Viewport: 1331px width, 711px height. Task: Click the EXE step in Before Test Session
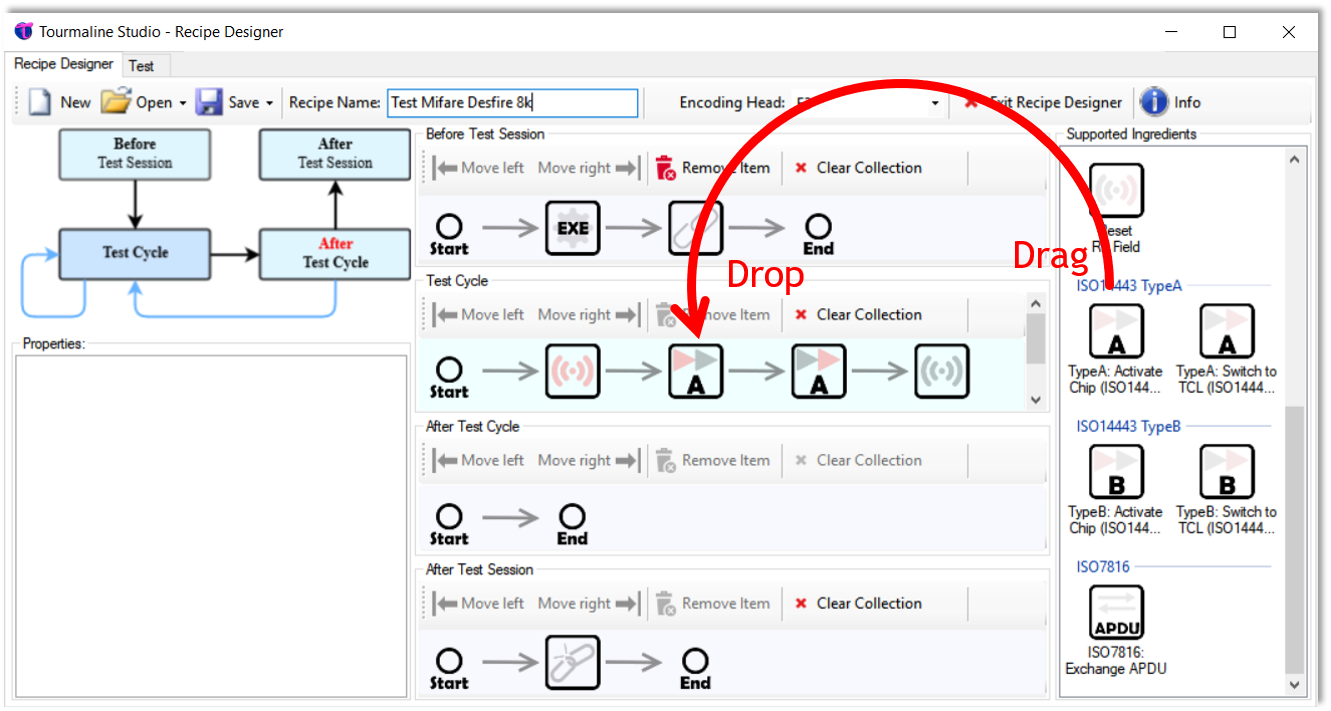573,227
